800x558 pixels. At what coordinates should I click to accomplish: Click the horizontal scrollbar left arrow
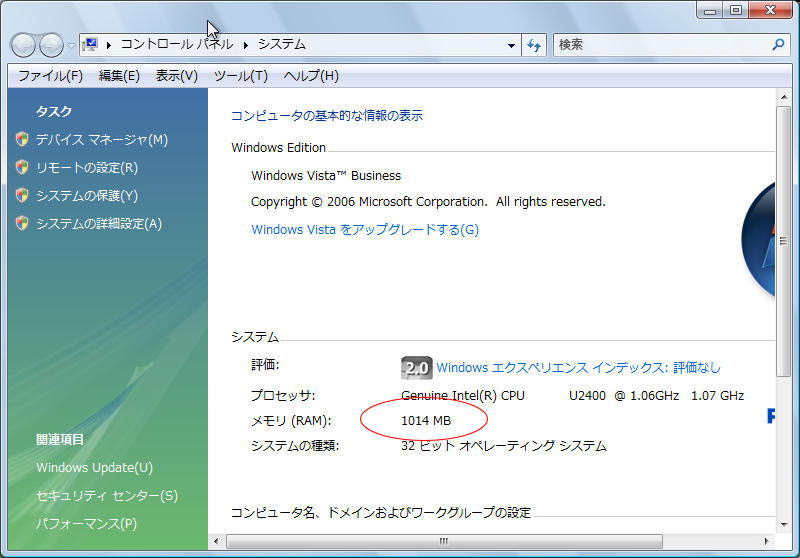[x=216, y=541]
